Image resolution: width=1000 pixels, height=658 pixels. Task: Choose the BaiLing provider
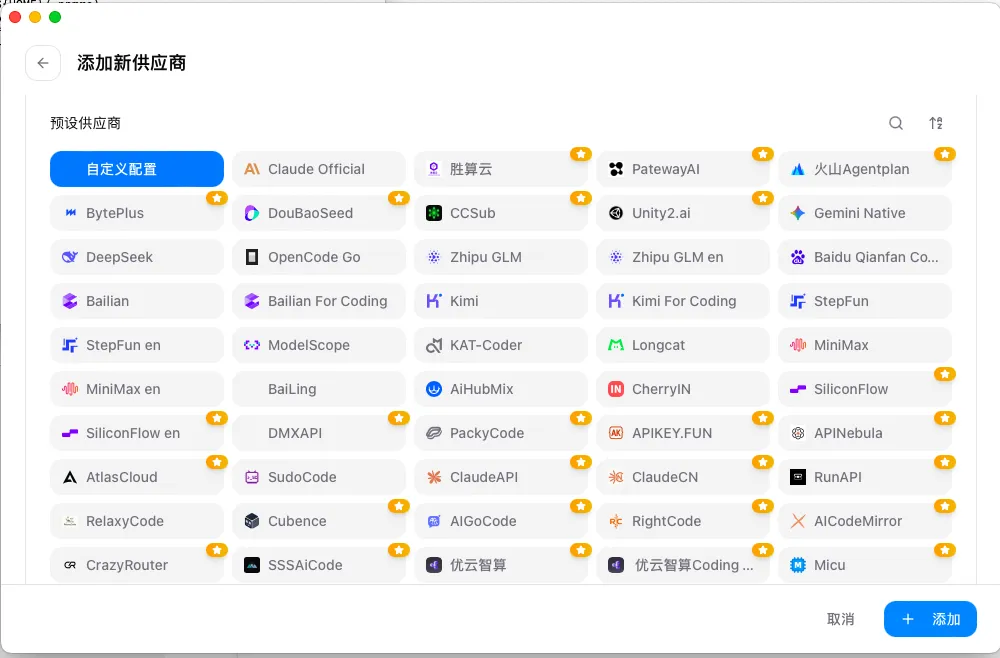pyautogui.click(x=319, y=389)
